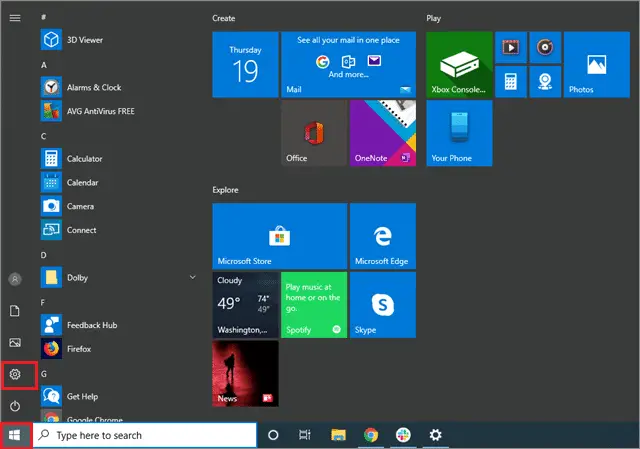Screen dimensions: 640x449
Task: Launch the Camera app
Action: point(118,206)
